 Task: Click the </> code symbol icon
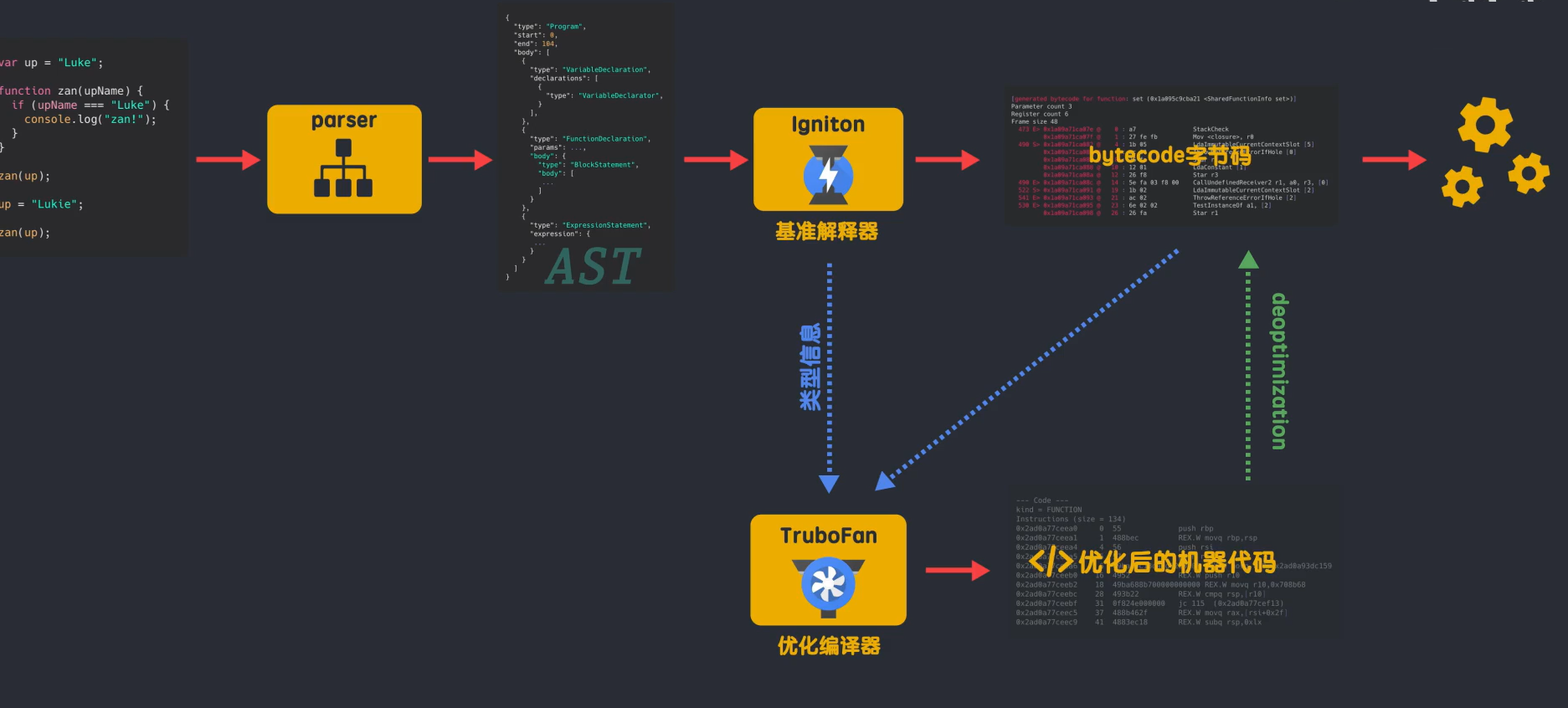(1050, 562)
